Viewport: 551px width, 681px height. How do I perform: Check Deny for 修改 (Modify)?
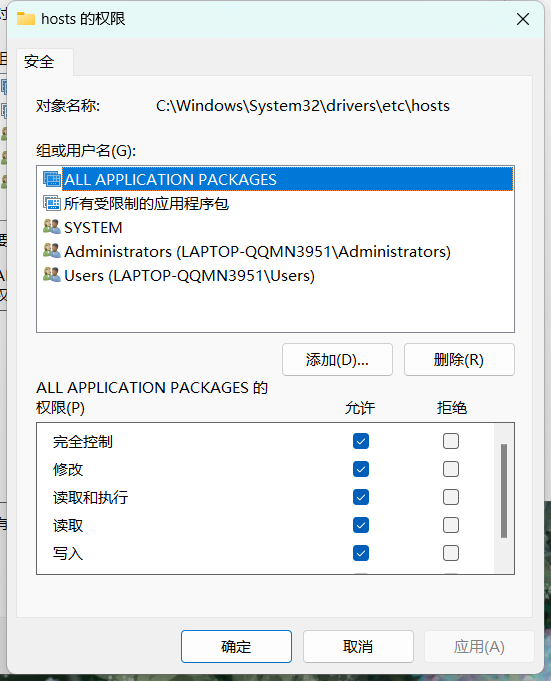(451, 469)
